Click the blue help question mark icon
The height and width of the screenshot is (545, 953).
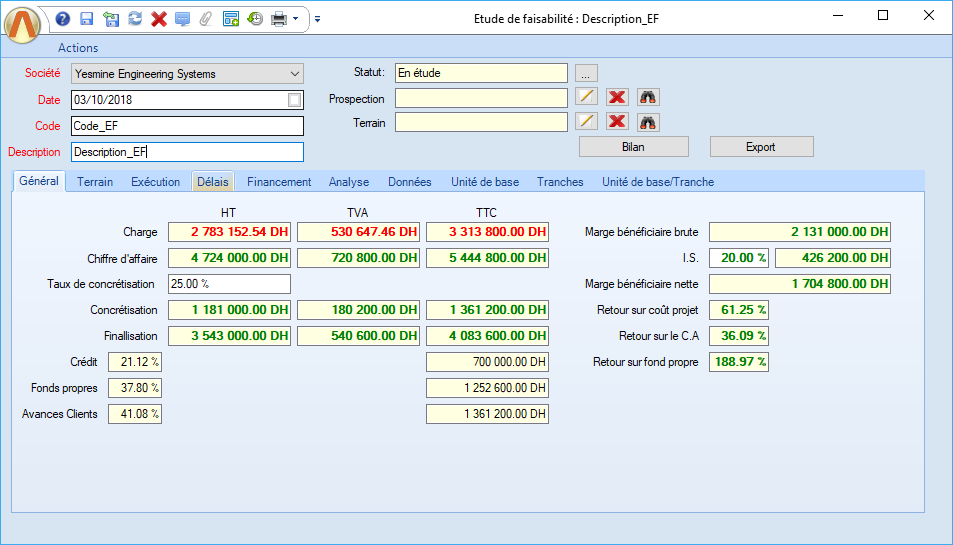(x=62, y=19)
